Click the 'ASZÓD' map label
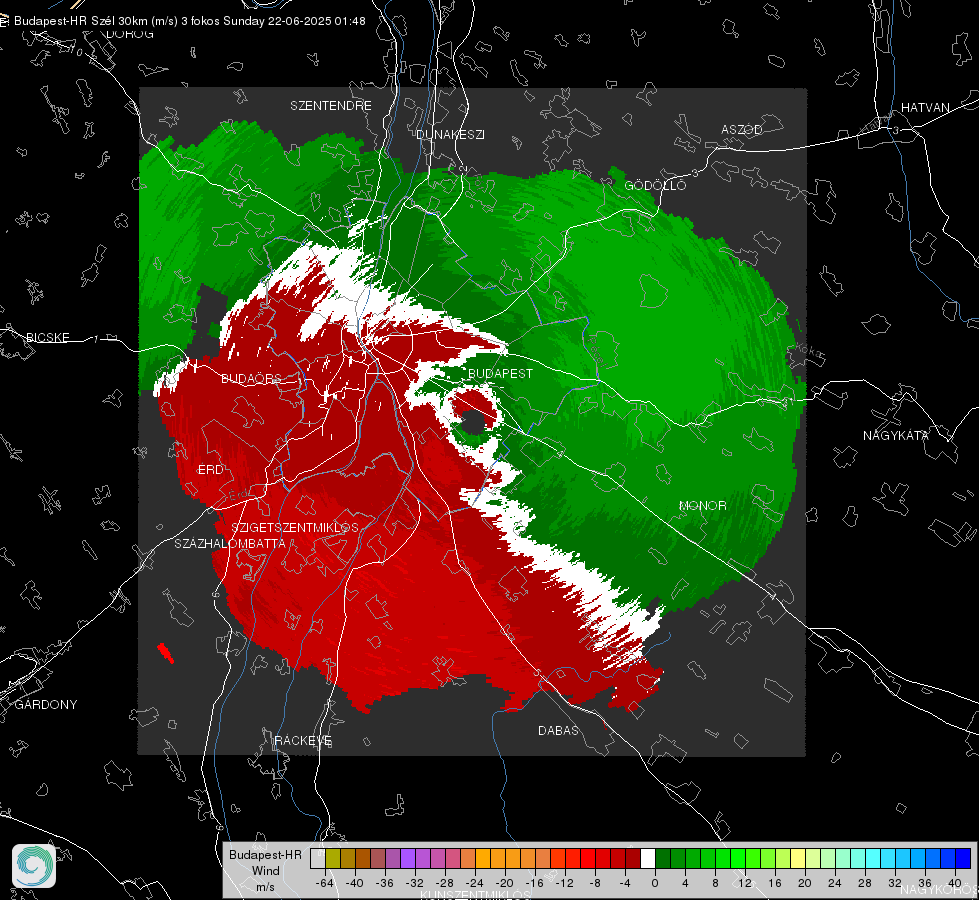The height and width of the screenshot is (900, 979). click(x=742, y=130)
